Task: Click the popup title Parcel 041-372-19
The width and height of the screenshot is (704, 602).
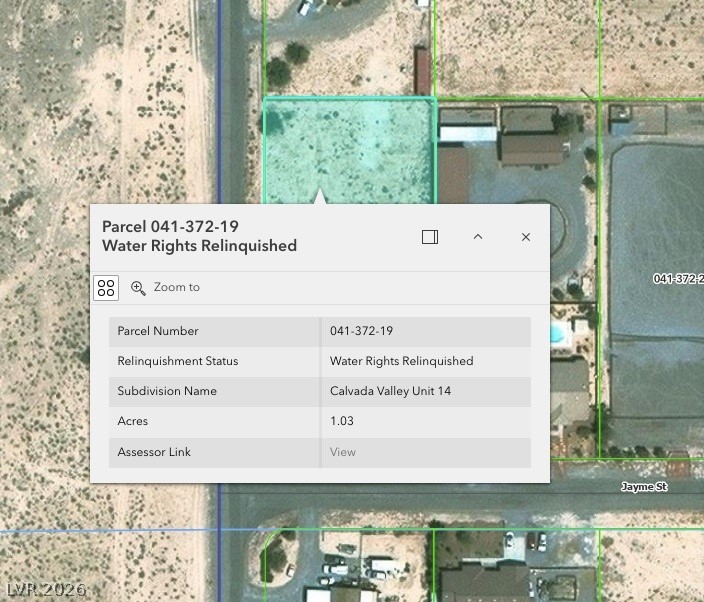Action: click(x=170, y=227)
